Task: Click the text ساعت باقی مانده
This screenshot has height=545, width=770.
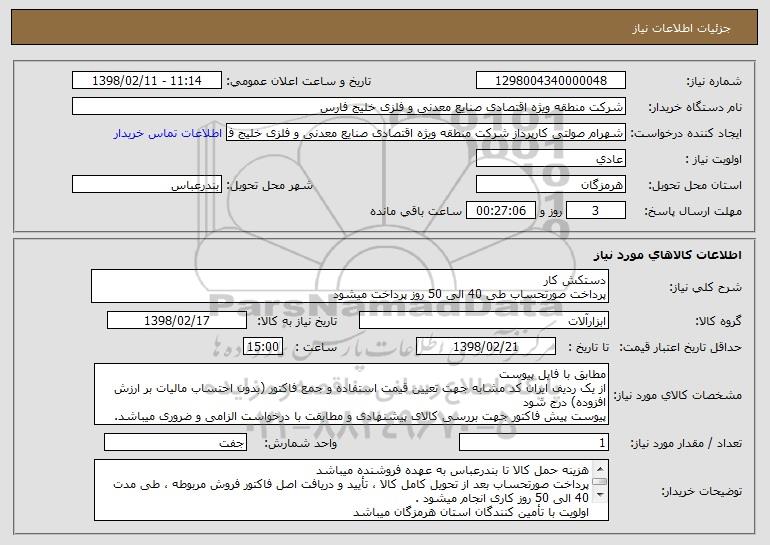Action: [416, 211]
